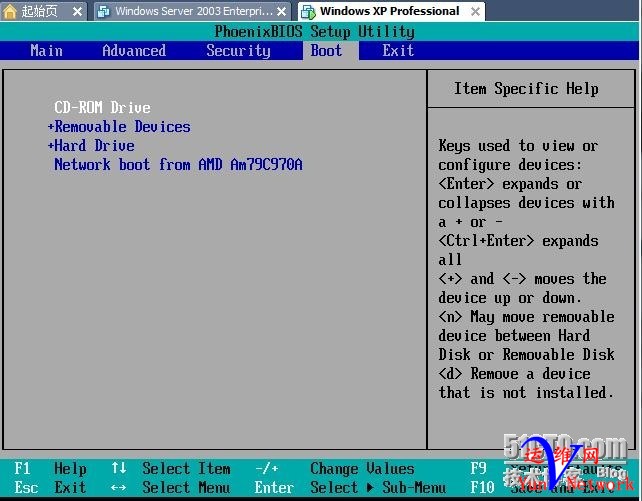The image size is (642, 501).
Task: Click the F9 key label
Action: click(478, 469)
